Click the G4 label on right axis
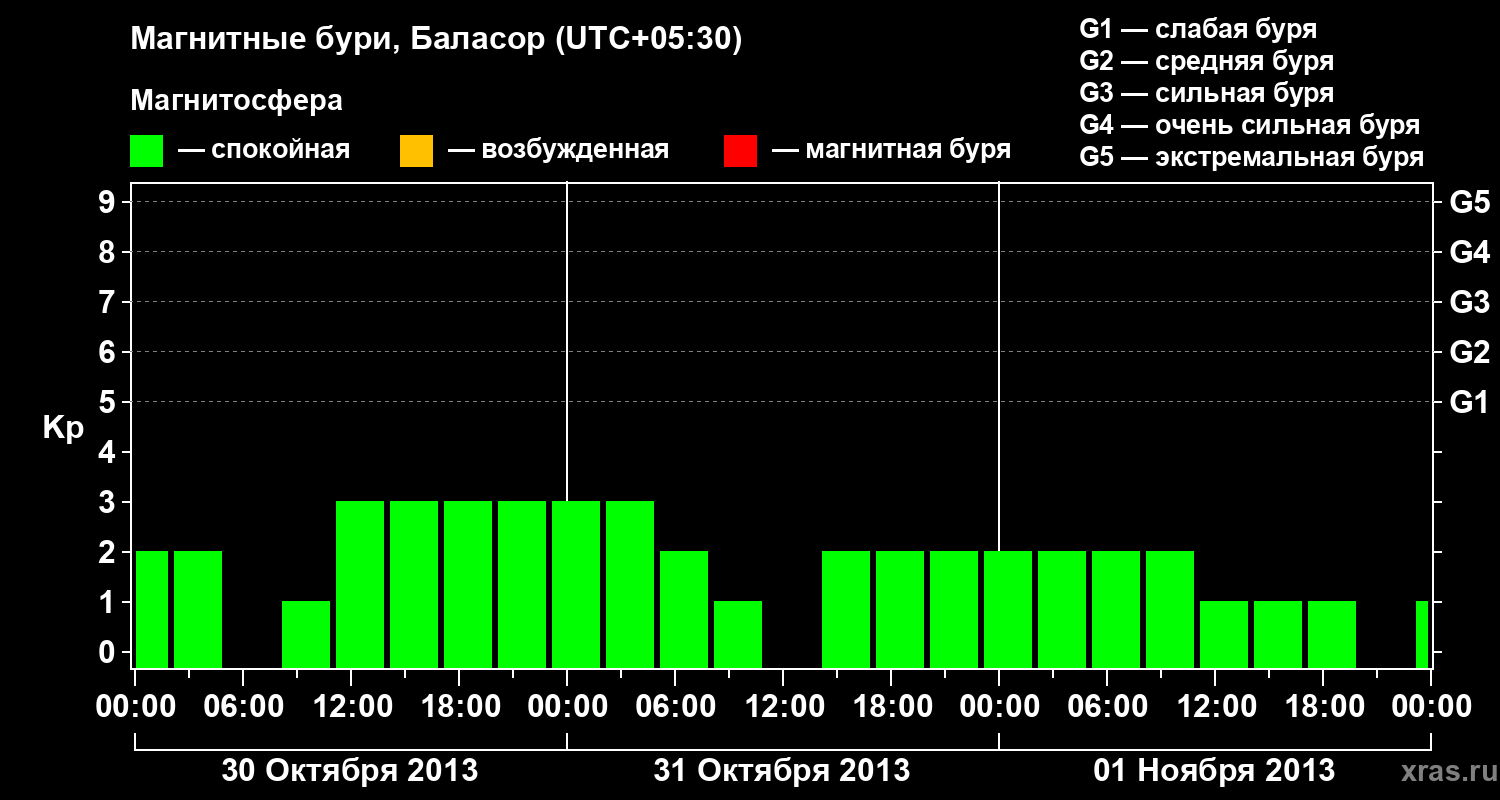 pos(1470,252)
